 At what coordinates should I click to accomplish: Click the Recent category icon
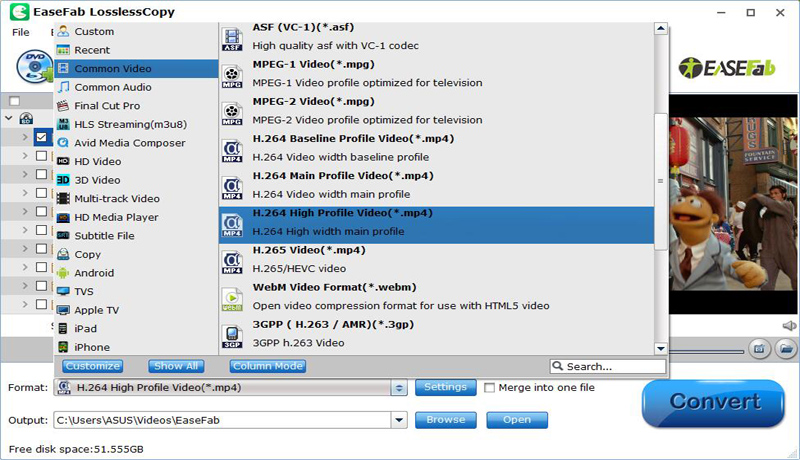click(x=63, y=50)
